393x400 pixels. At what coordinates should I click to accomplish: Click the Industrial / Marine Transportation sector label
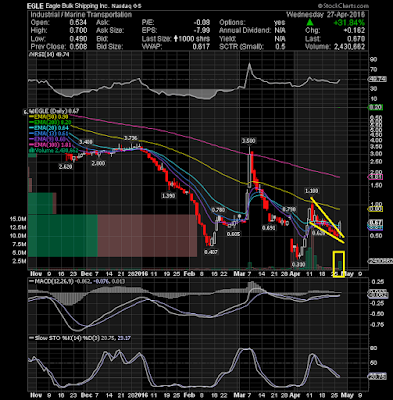pos(81,14)
